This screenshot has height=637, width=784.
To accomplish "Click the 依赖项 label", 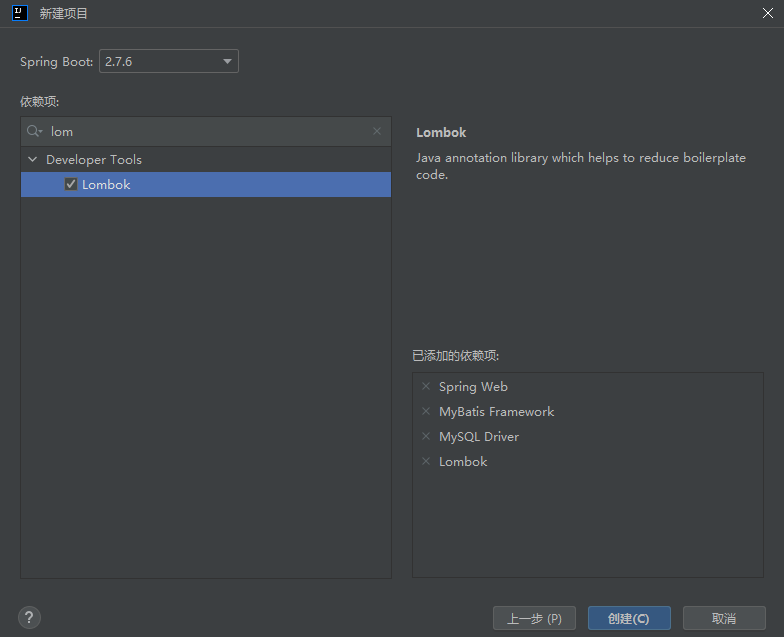I will [40, 102].
